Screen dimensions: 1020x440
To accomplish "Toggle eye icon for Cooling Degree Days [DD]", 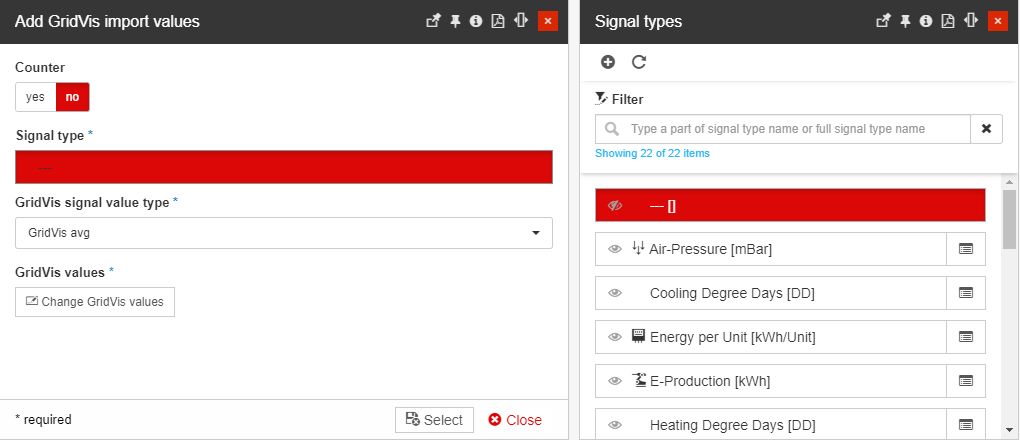I will coord(615,294).
